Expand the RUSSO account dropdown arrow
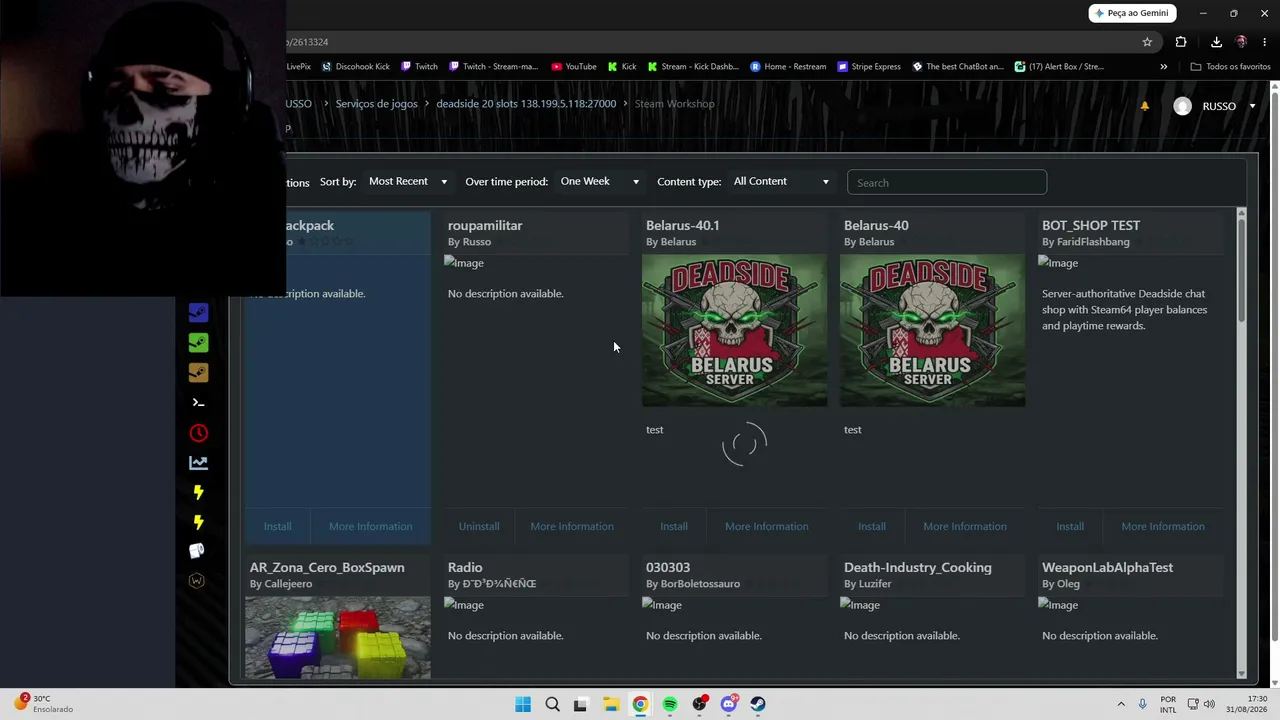 pyautogui.click(x=1252, y=106)
